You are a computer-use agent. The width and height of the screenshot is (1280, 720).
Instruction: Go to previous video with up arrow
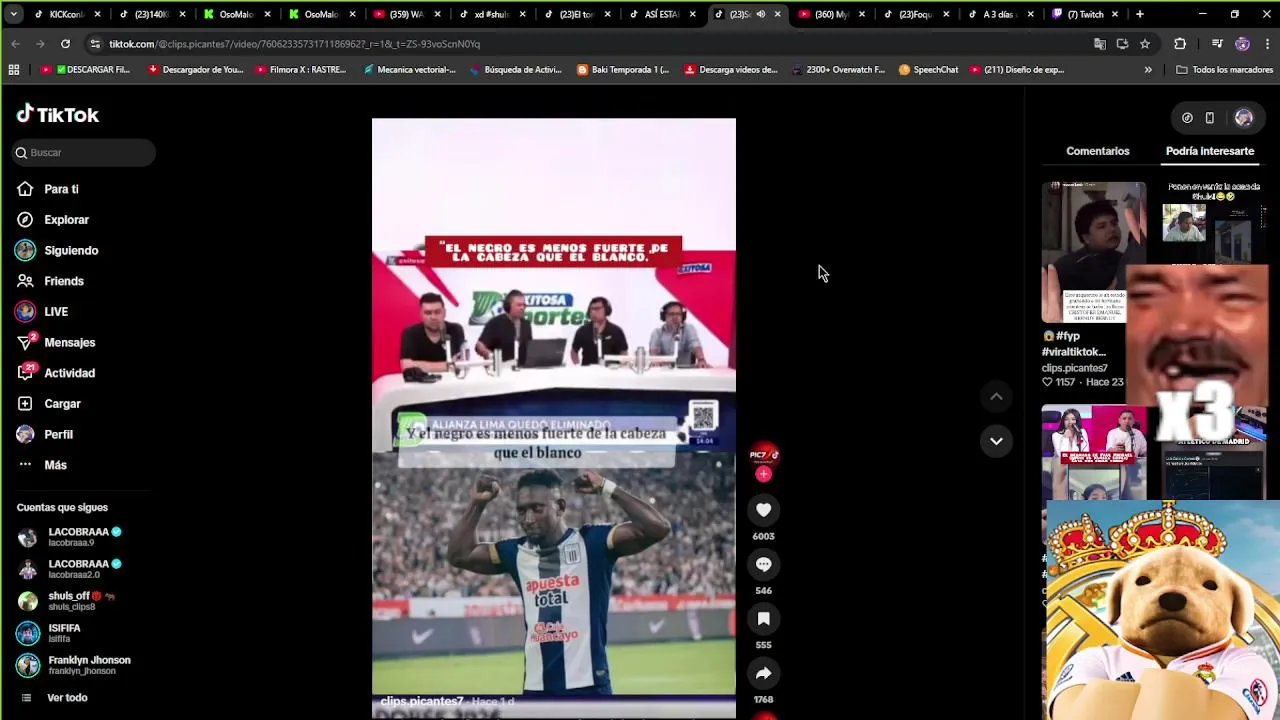(996, 397)
